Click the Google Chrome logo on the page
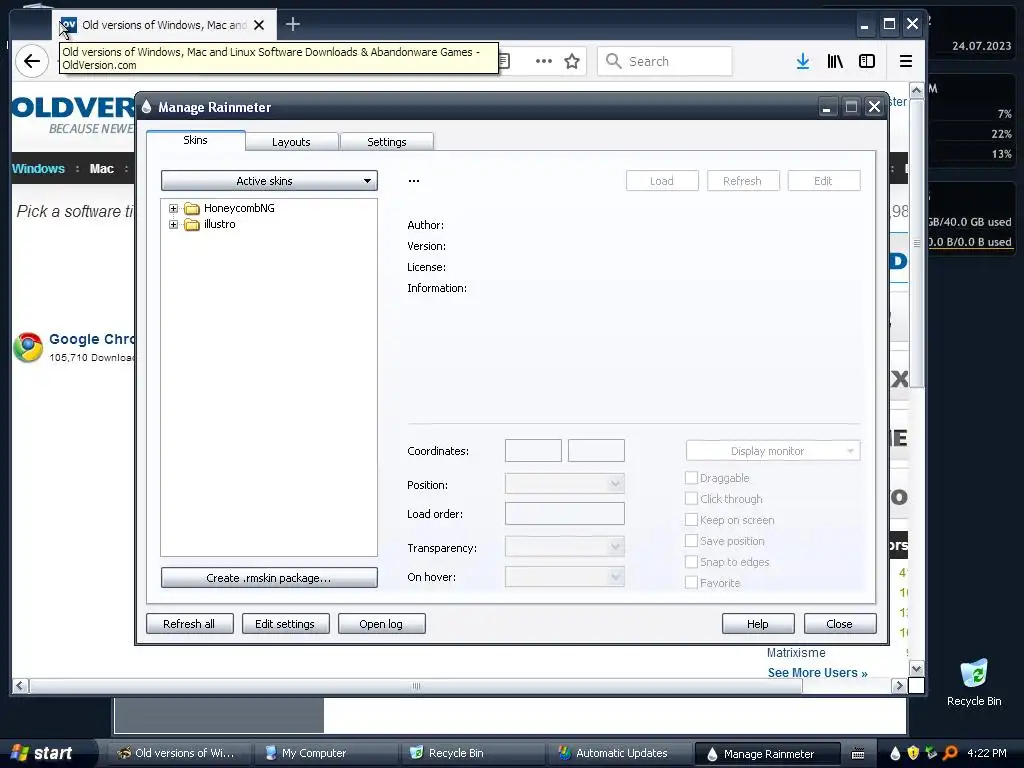The height and width of the screenshot is (768, 1024). point(28,347)
